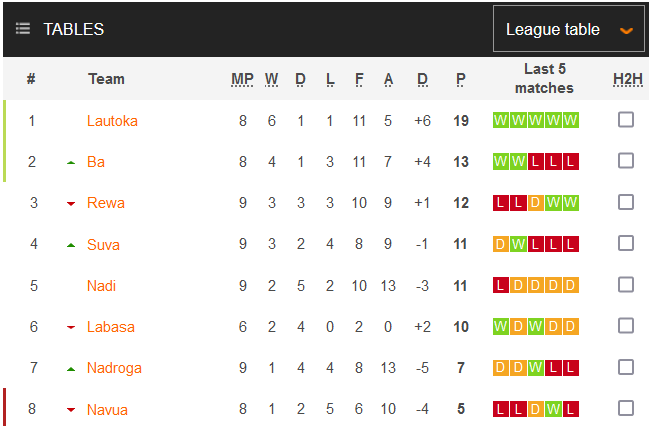The width and height of the screenshot is (650, 426).
Task: Click the P points column header
Action: 461,79
